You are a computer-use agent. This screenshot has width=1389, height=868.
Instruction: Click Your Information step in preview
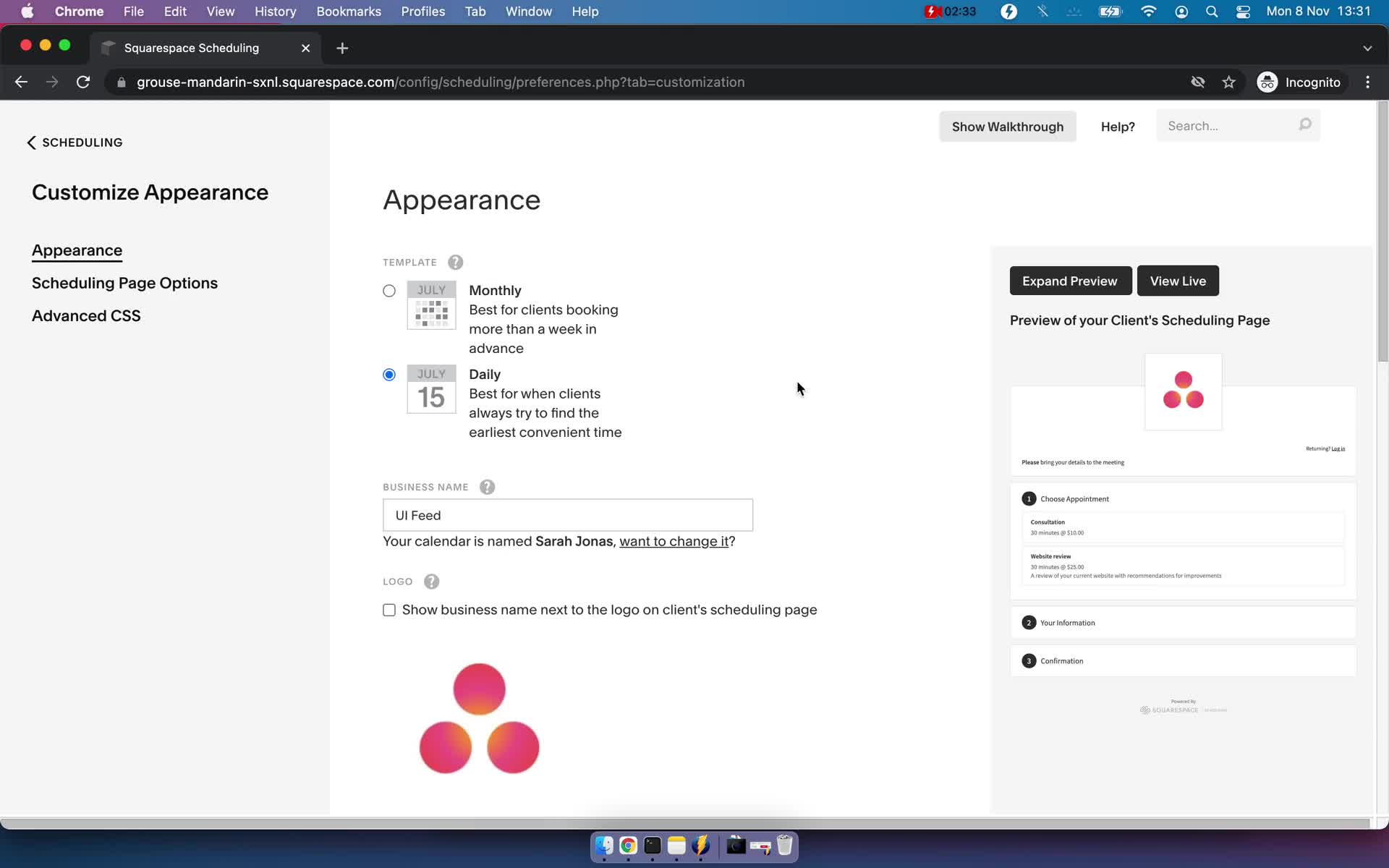(x=1183, y=622)
